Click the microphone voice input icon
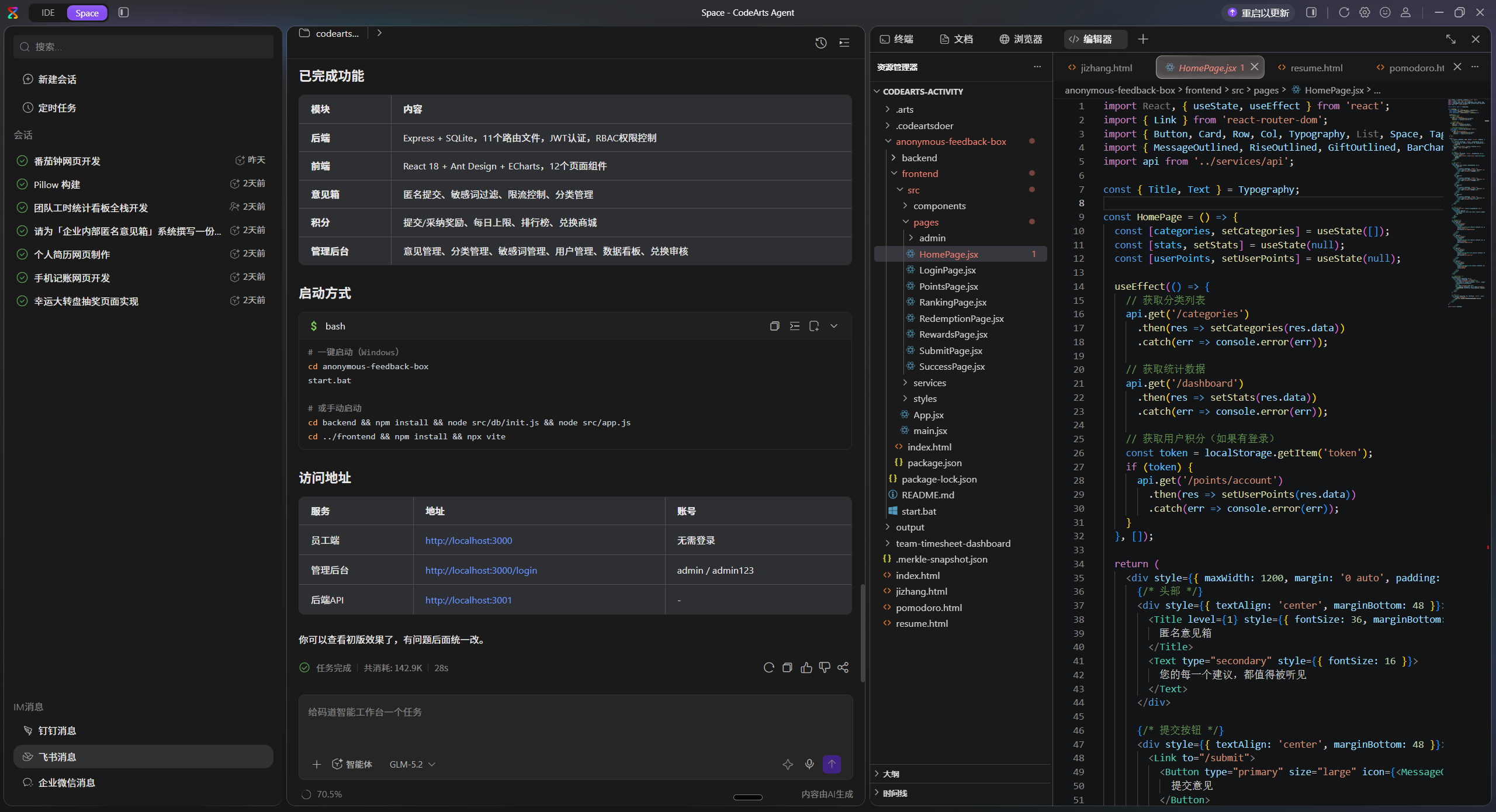Screen dimensions: 1496x812 tap(809, 764)
